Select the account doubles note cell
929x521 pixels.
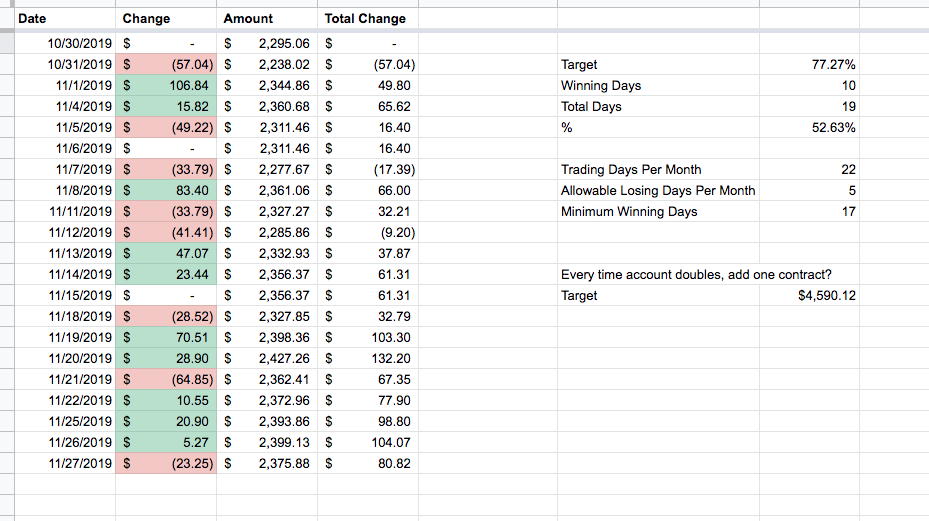click(x=696, y=274)
